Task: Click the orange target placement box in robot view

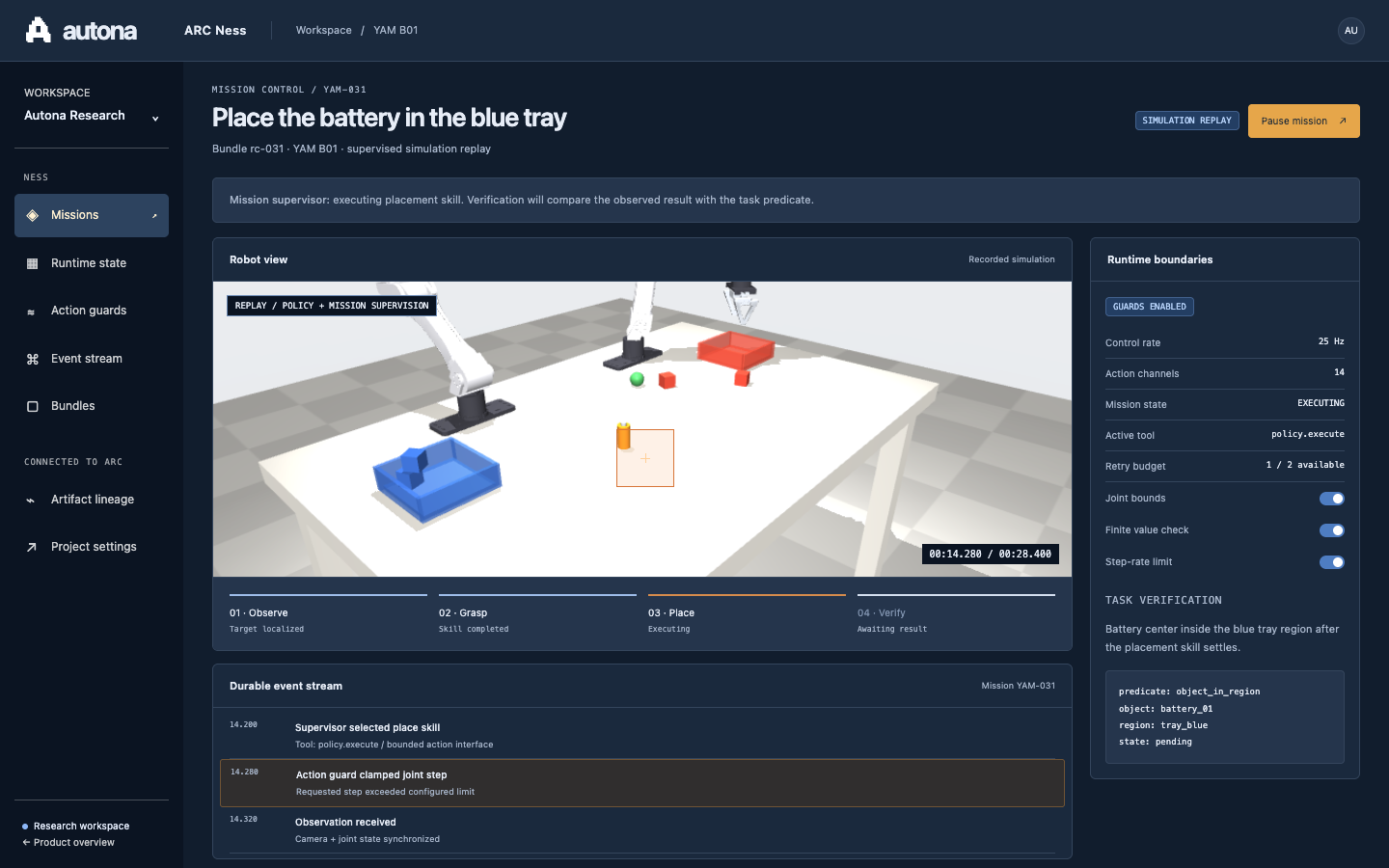Action: tap(645, 458)
